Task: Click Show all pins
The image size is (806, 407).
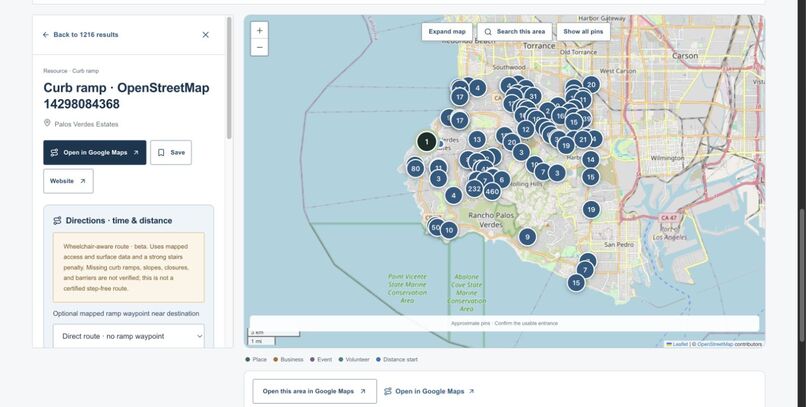Action: 583,32
